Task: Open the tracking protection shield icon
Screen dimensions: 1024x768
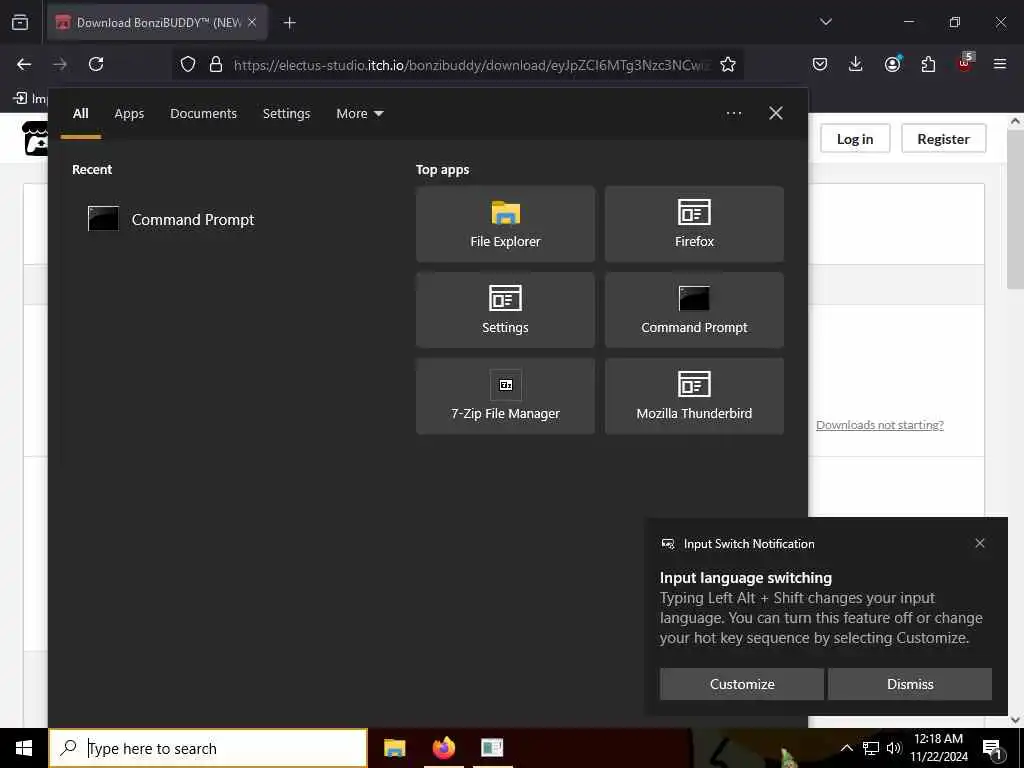Action: pos(188,64)
